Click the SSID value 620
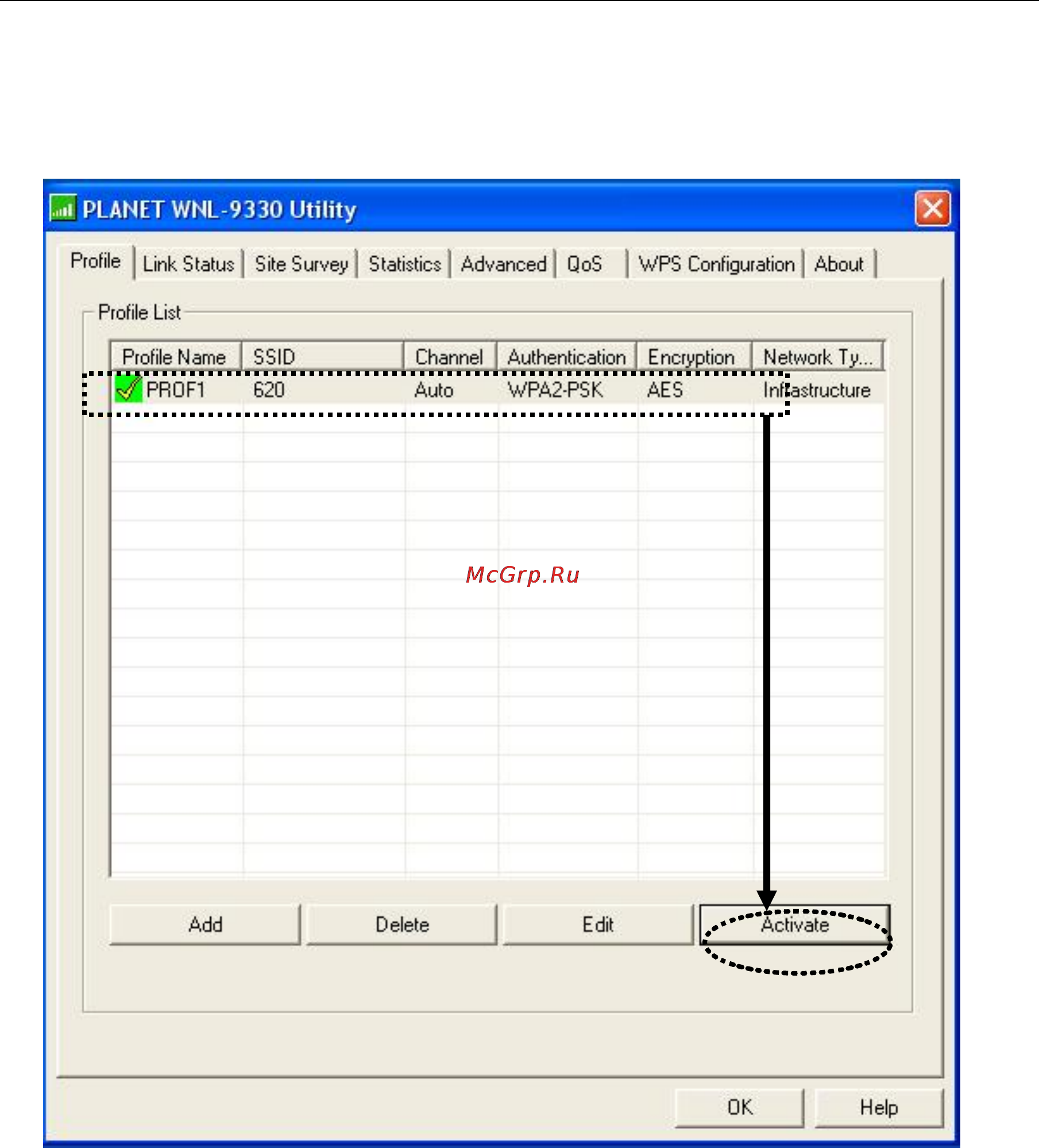Screen dimensions: 1039x1148 (x=269, y=390)
